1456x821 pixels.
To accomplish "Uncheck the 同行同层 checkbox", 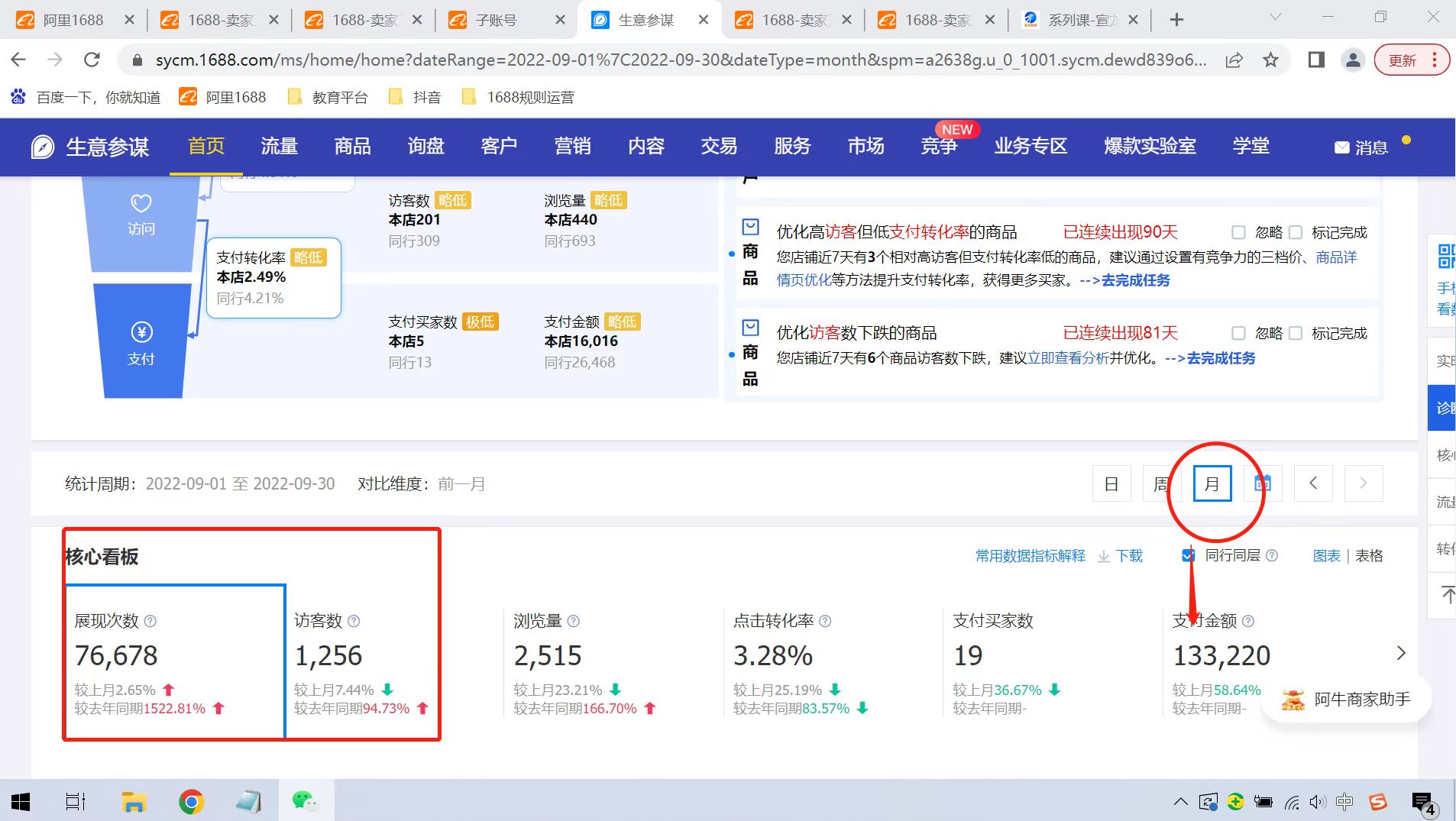I will [x=1189, y=556].
